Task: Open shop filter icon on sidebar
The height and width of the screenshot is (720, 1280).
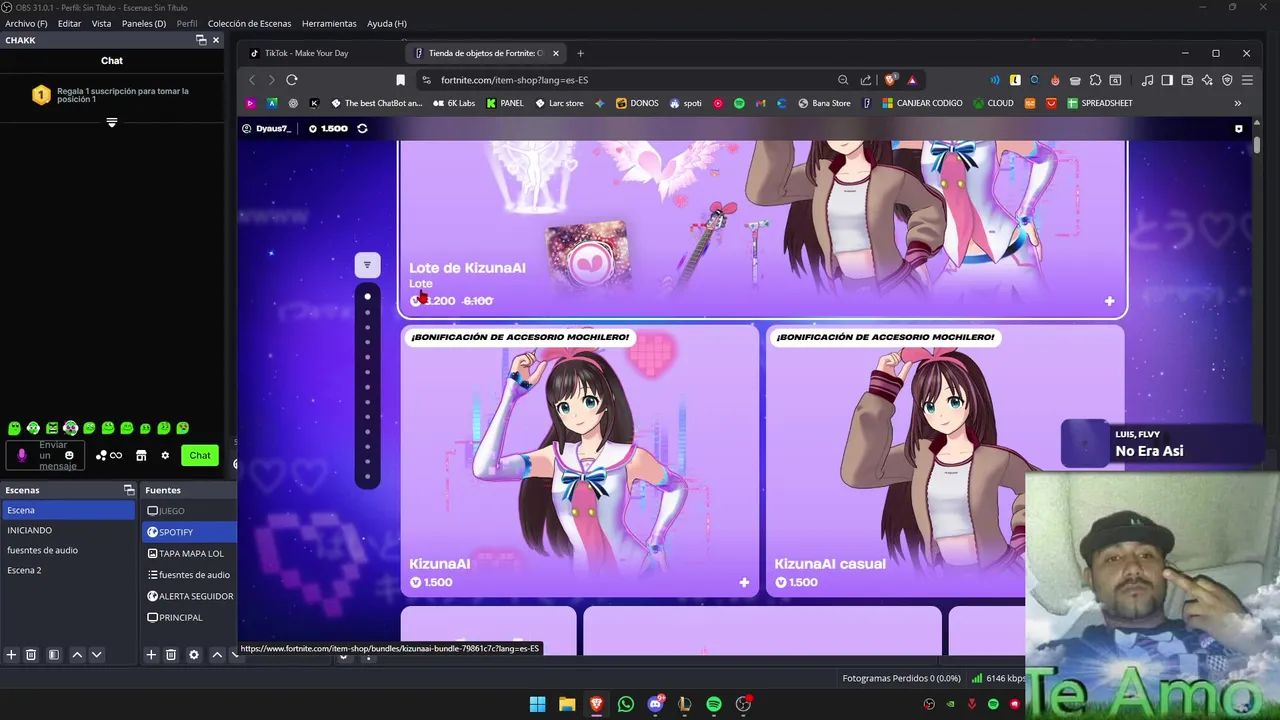Action: point(367,265)
